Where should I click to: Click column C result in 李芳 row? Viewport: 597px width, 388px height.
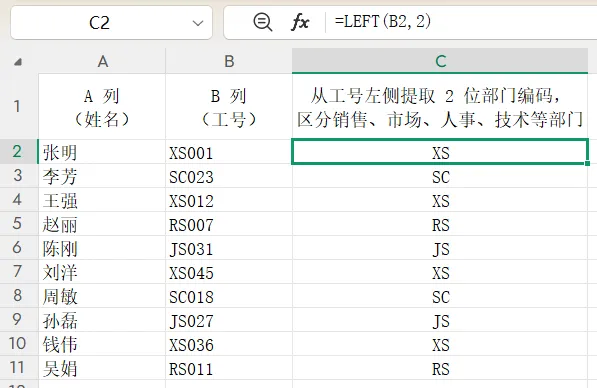(440, 176)
